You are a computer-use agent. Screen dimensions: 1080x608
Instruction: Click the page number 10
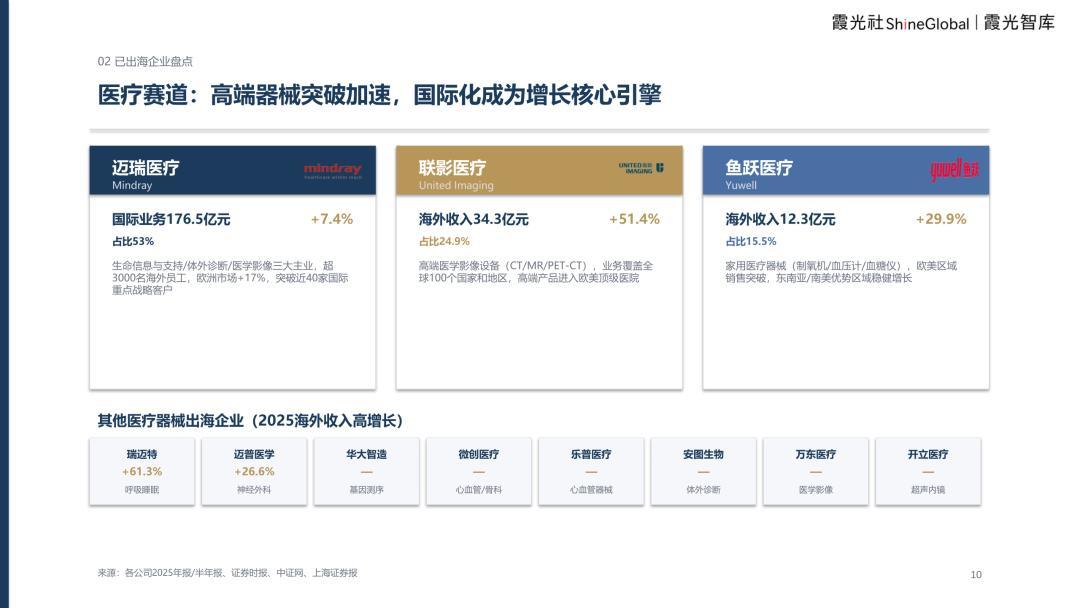pyautogui.click(x=976, y=574)
